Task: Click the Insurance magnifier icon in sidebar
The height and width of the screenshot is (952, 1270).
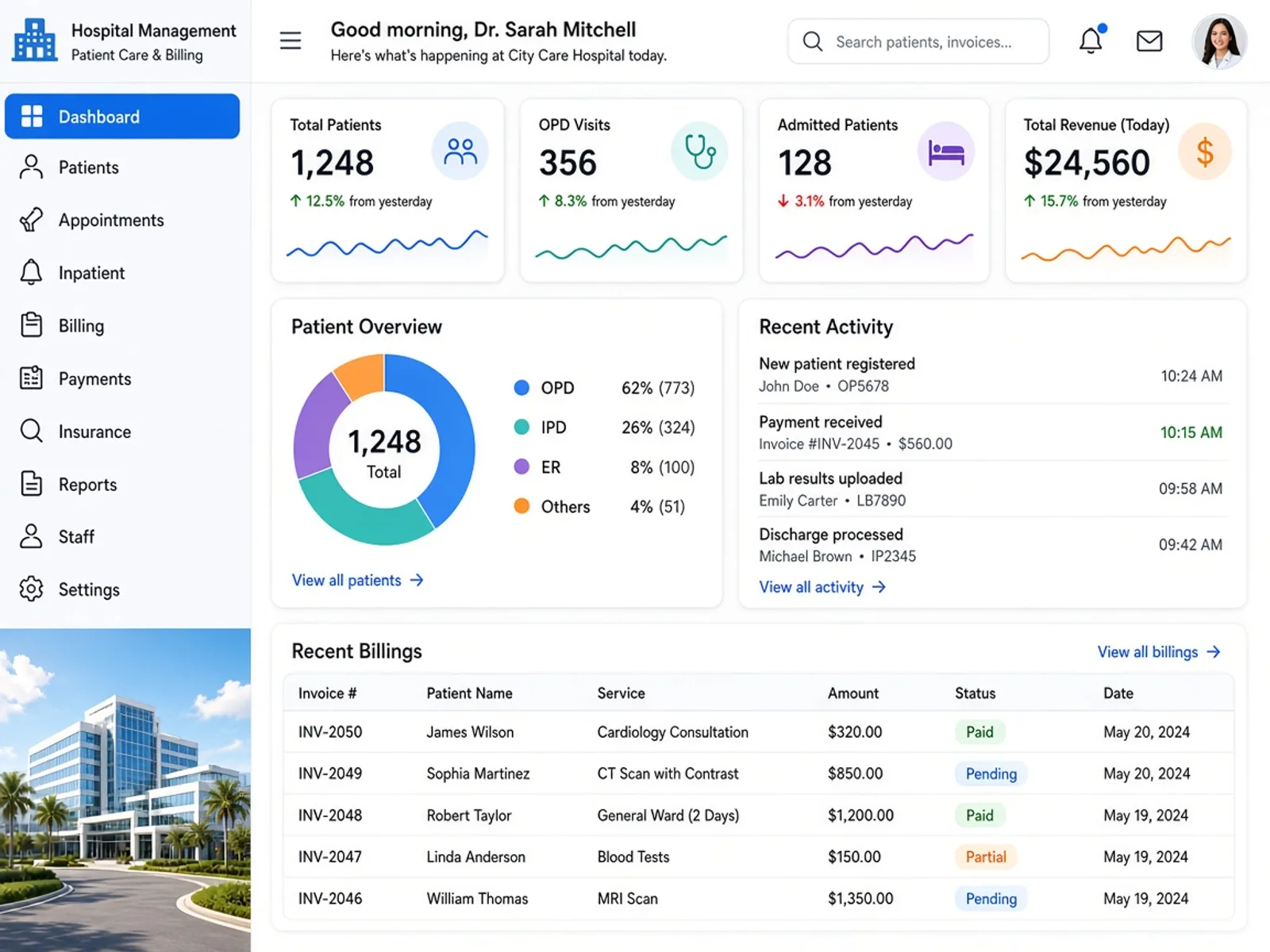Action: 31,431
